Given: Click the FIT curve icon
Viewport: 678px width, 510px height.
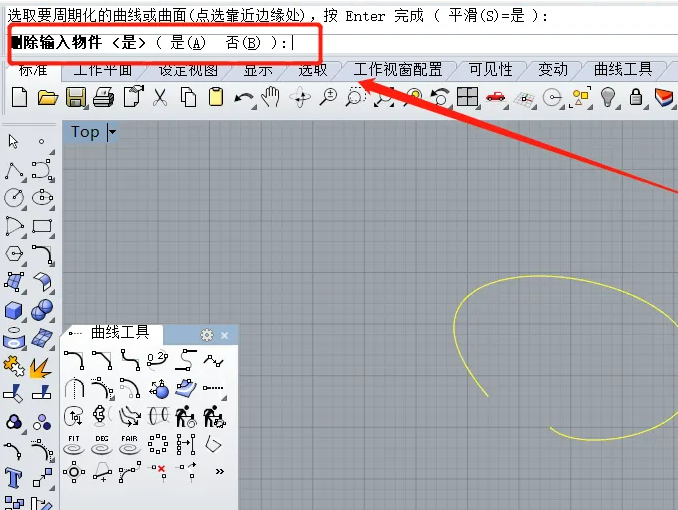Looking at the screenshot, I should point(74,445).
